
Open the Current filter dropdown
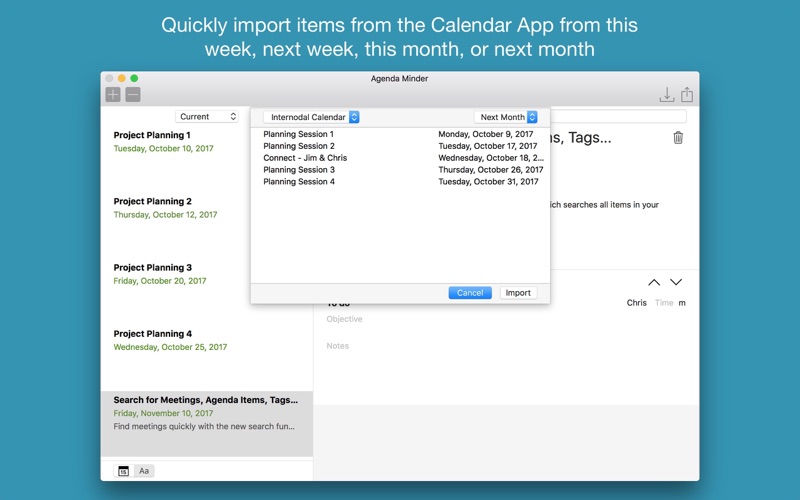(x=207, y=117)
